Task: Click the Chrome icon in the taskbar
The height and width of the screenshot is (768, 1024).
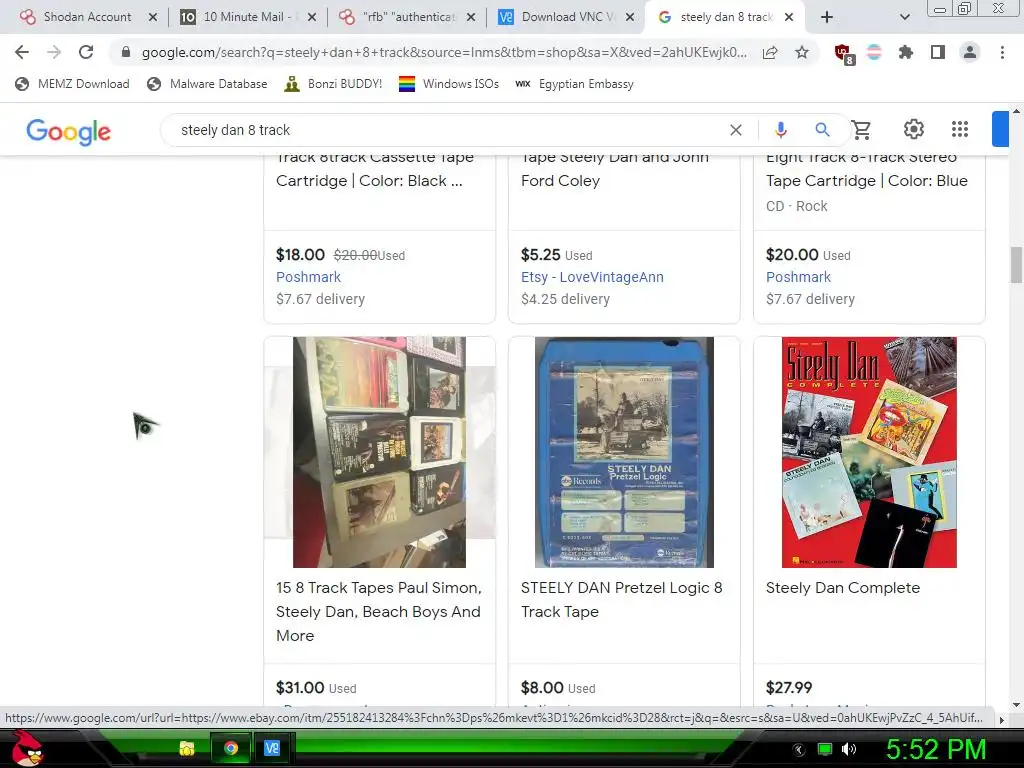Action: [231, 748]
